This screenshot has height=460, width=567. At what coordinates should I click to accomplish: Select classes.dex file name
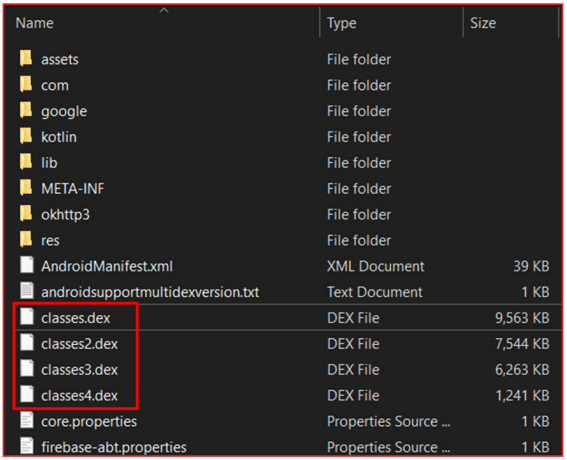pyautogui.click(x=76, y=318)
